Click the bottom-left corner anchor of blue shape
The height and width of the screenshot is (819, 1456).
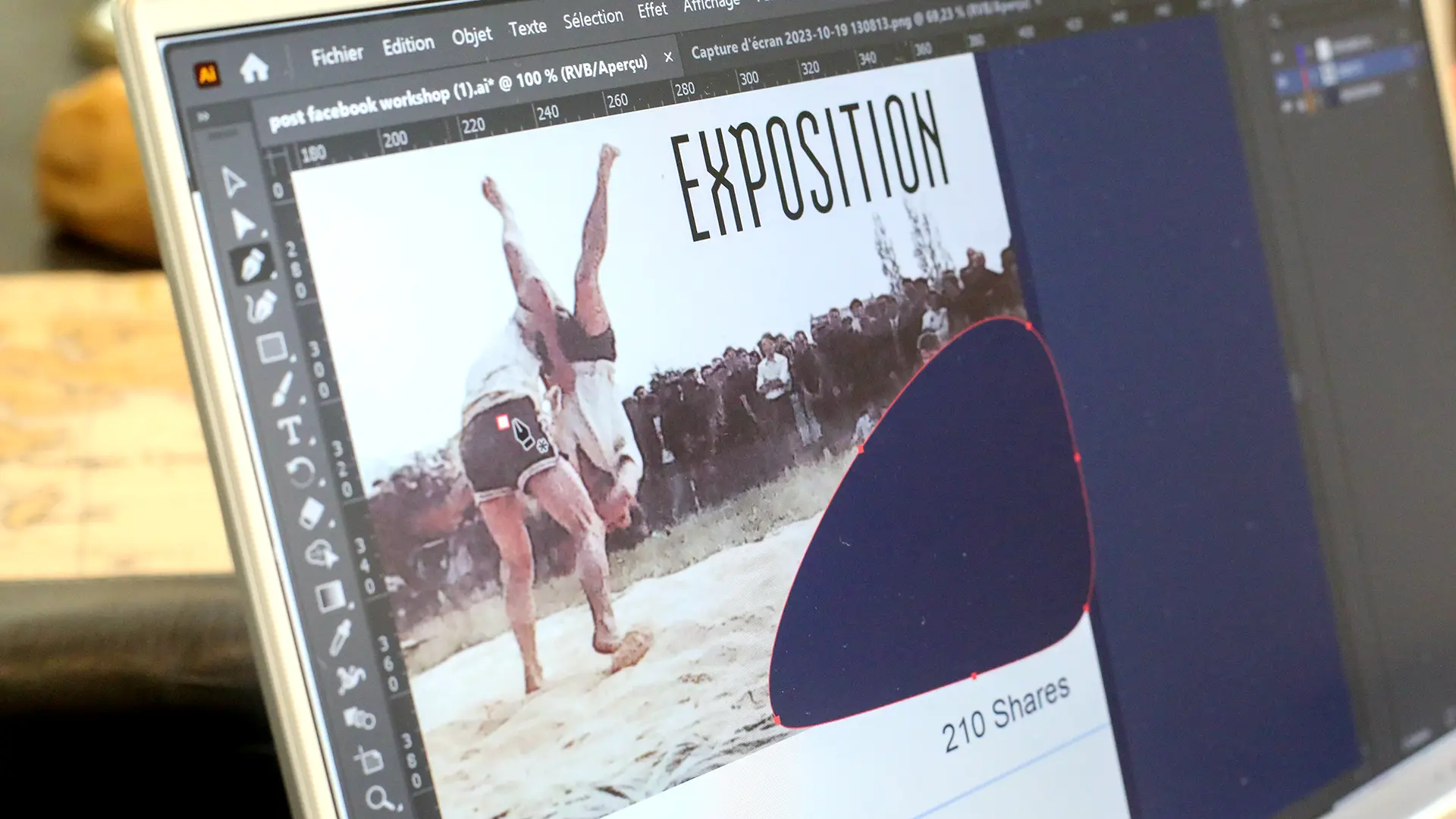[776, 719]
